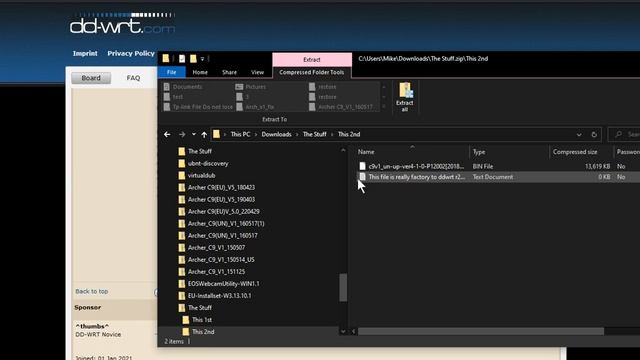Click the Forward navigation arrow
This screenshot has width=640, height=360.
coord(182,134)
